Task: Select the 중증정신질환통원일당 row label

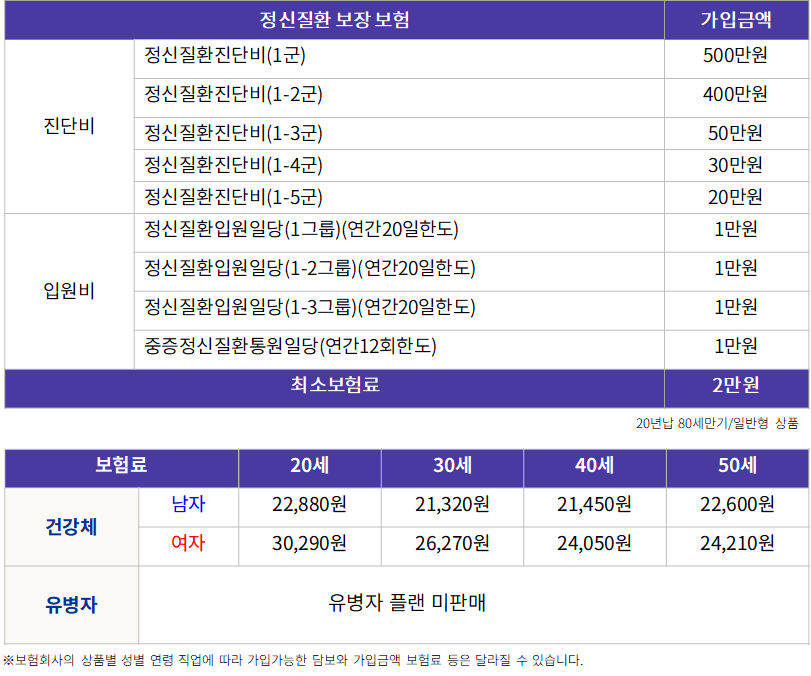Action: (x=290, y=346)
